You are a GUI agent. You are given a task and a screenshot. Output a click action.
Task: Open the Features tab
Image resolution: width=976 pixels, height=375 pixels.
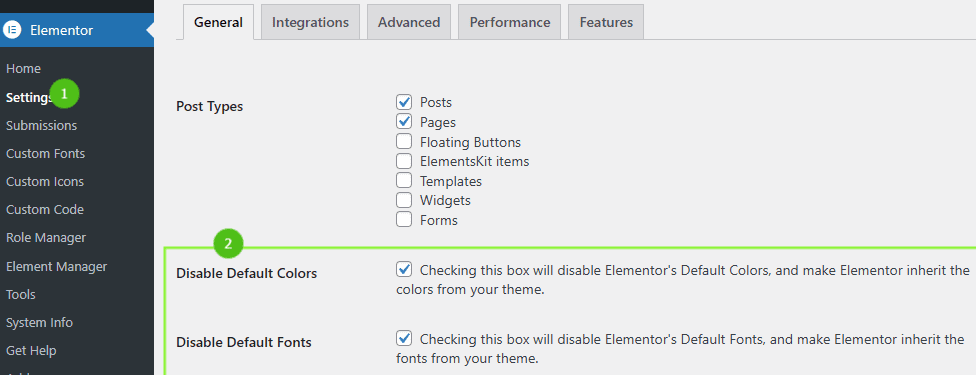point(606,22)
